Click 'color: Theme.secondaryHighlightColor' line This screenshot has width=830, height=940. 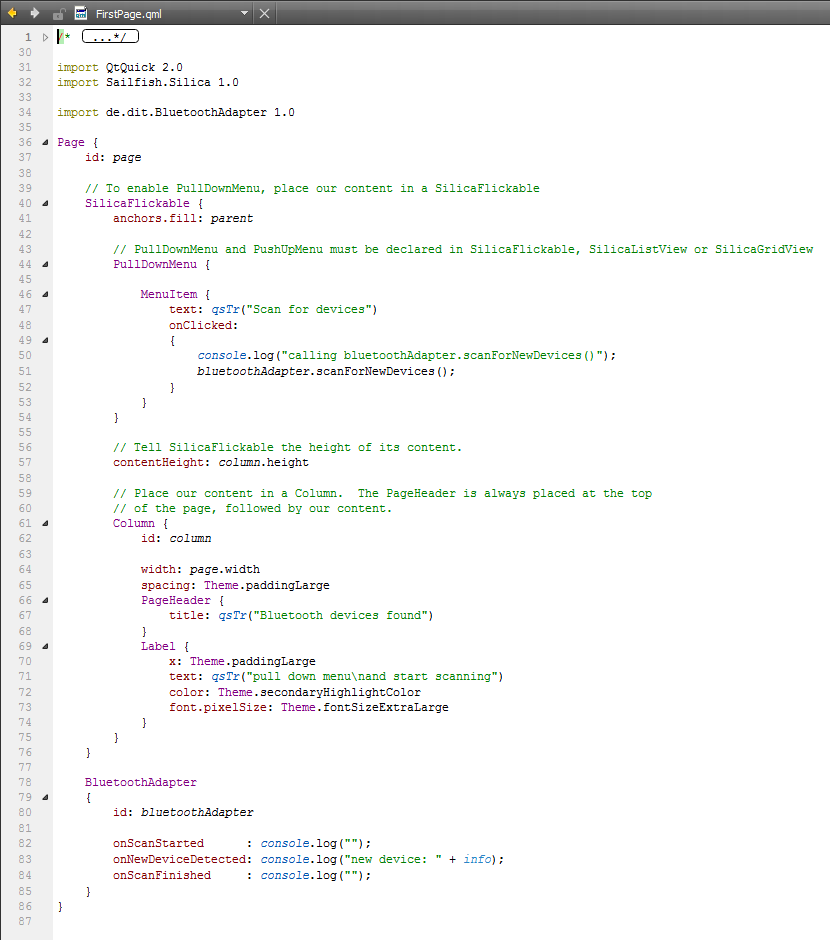click(x=295, y=692)
